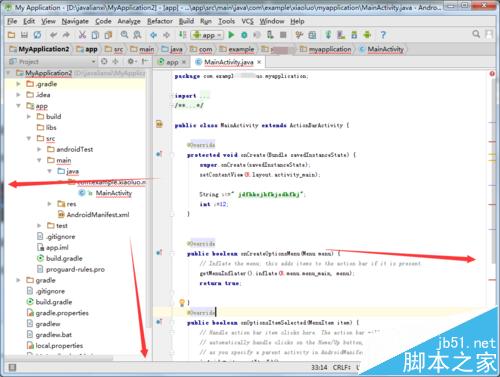Expand the res folder

pyautogui.click(x=50, y=204)
